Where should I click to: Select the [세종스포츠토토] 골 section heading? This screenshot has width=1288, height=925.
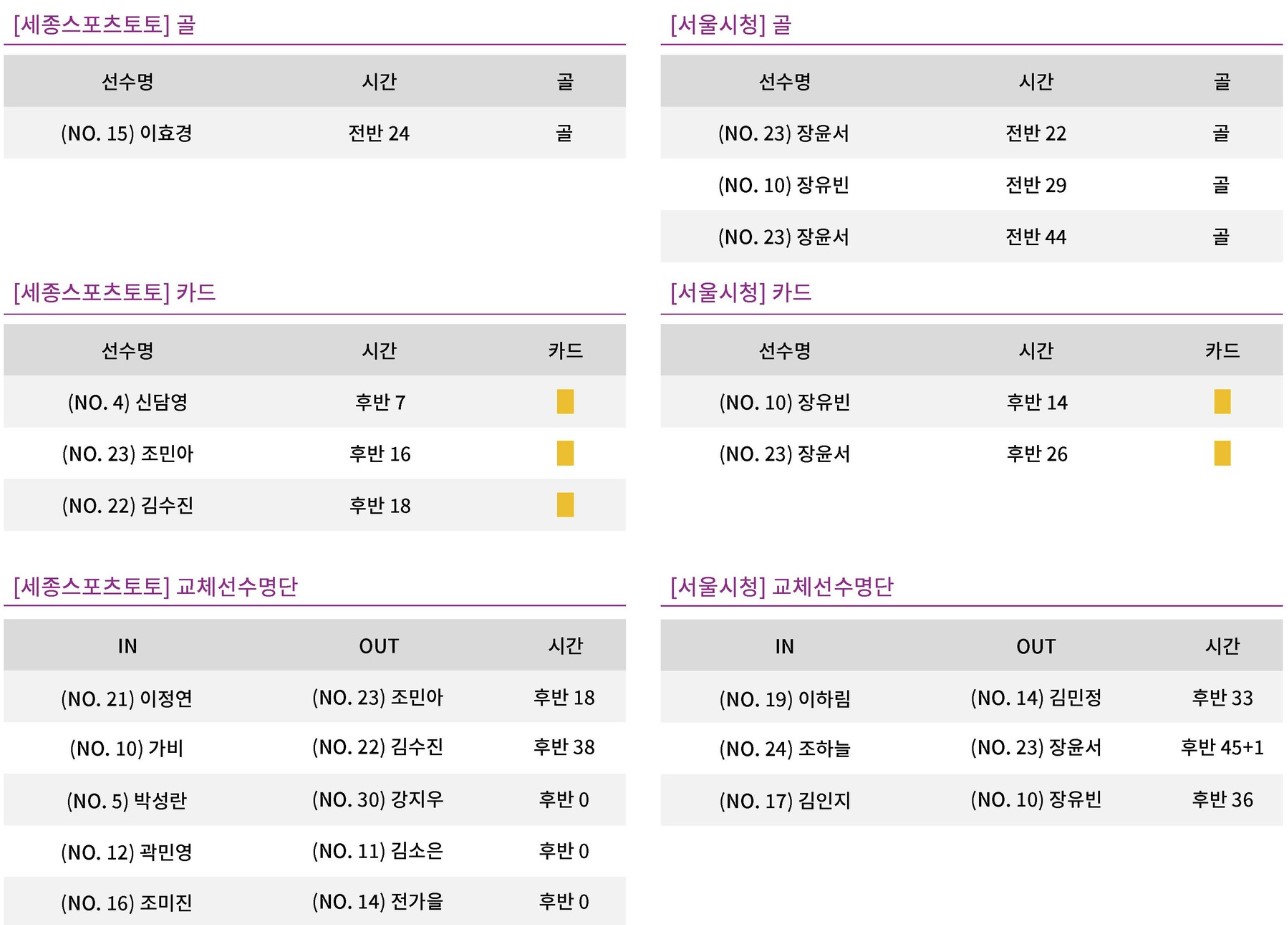(105, 25)
